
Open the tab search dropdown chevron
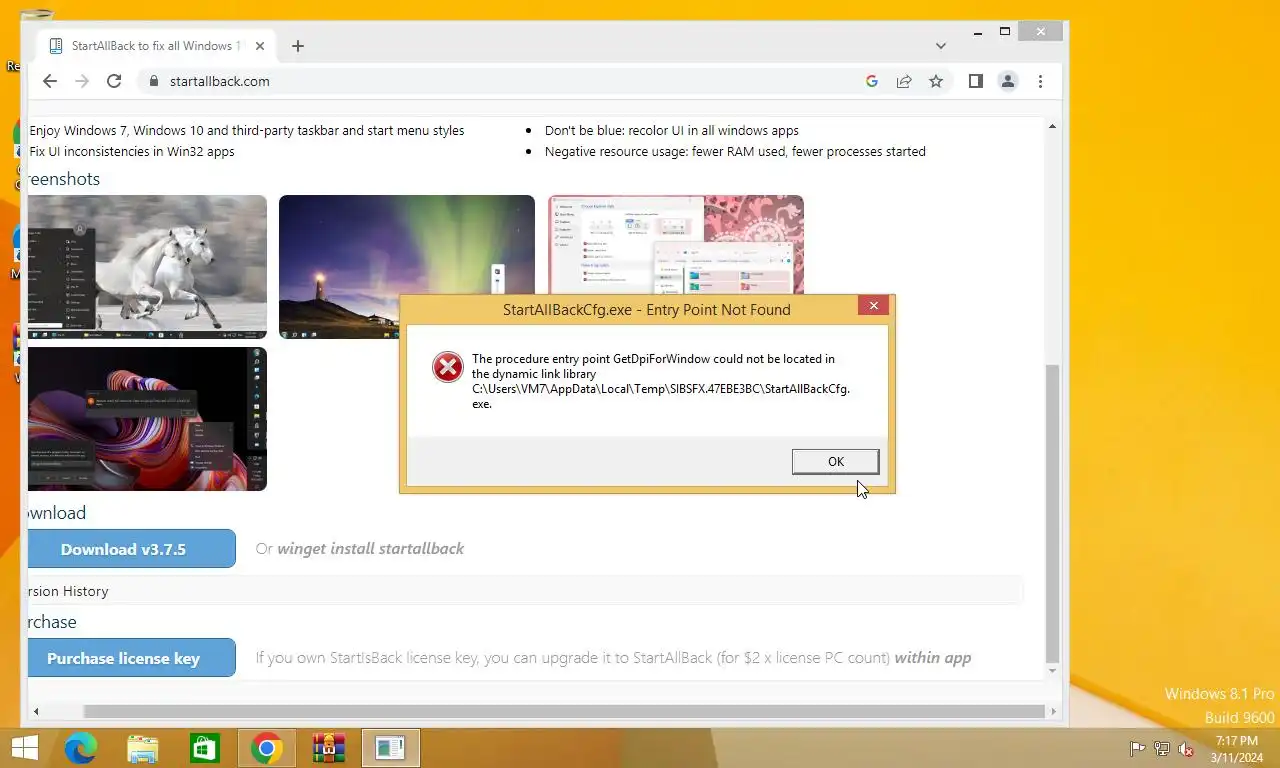coord(941,46)
